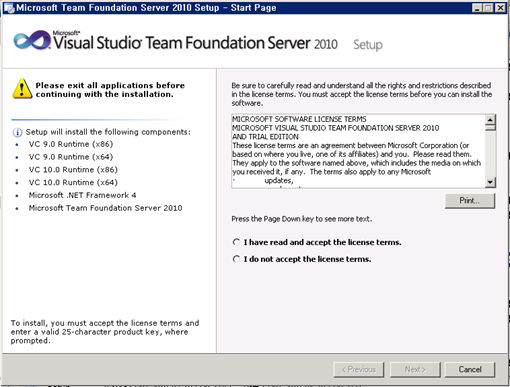Click the < Previous button
This screenshot has height=387, width=510.
[x=359, y=369]
